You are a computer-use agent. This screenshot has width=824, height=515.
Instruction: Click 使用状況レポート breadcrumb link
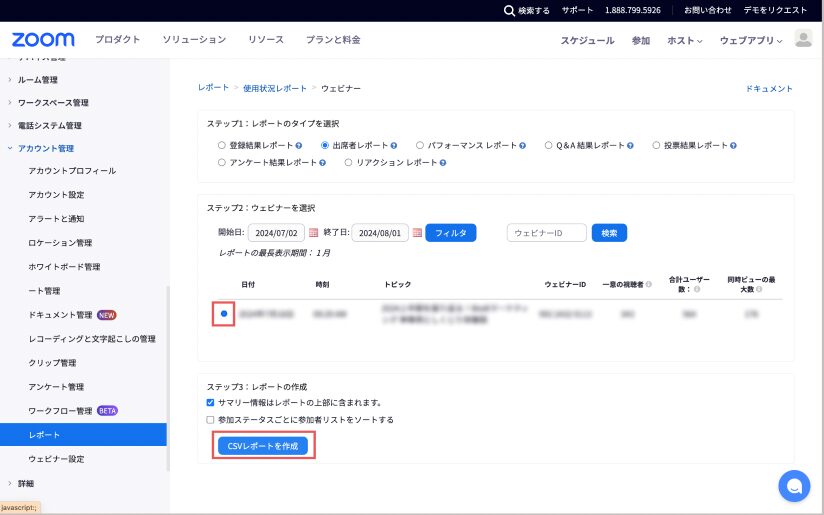tap(275, 89)
